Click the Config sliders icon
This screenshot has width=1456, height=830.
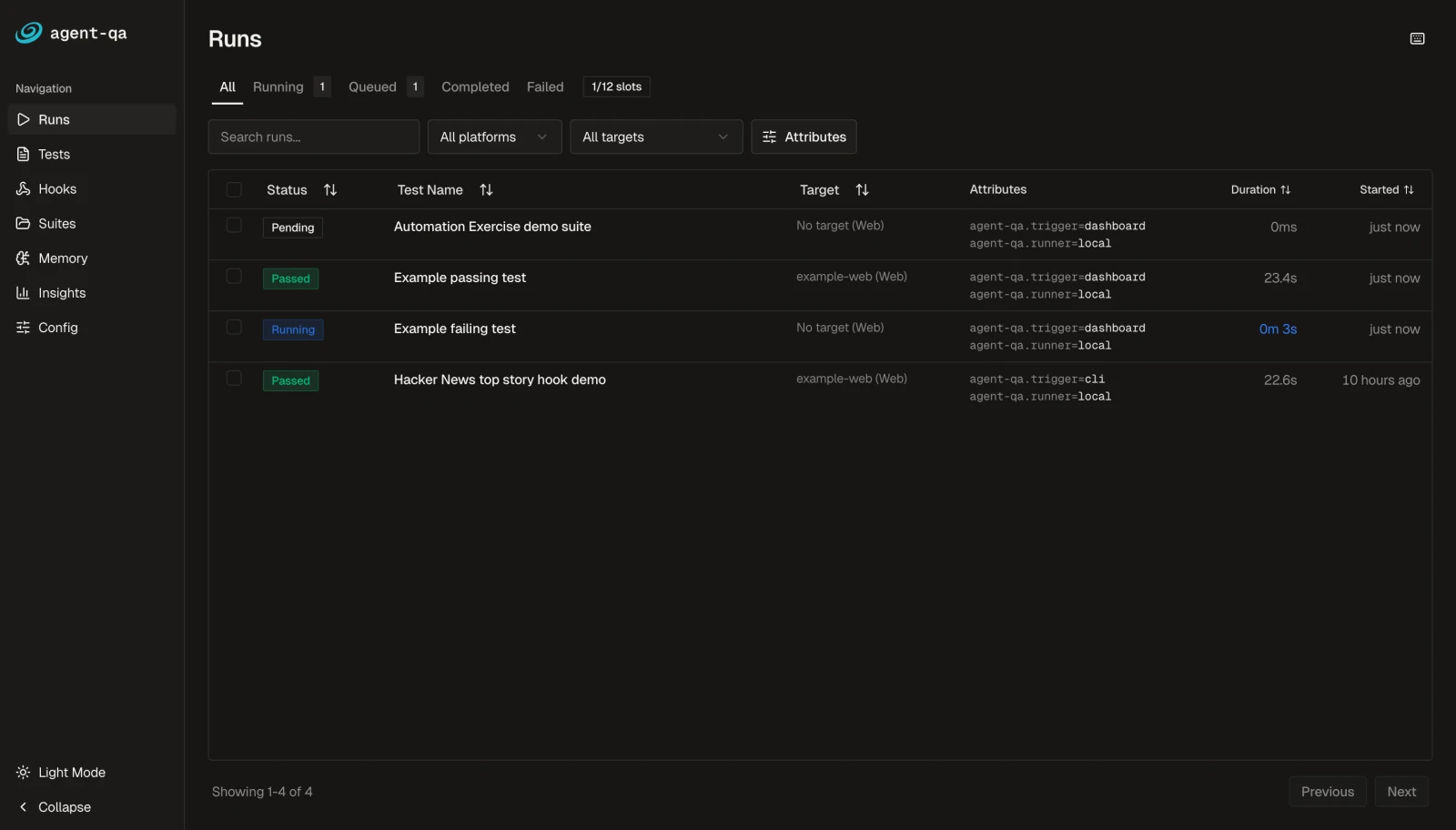pyautogui.click(x=24, y=327)
